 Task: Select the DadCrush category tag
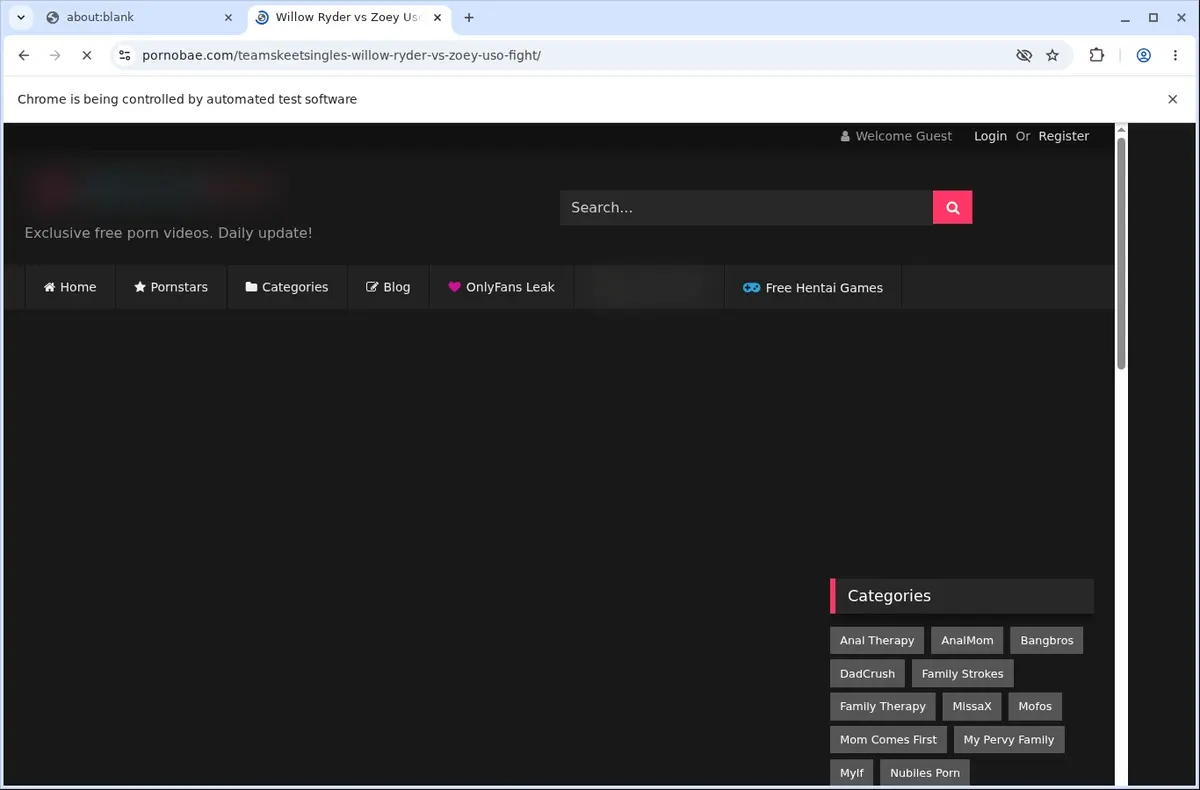(867, 673)
